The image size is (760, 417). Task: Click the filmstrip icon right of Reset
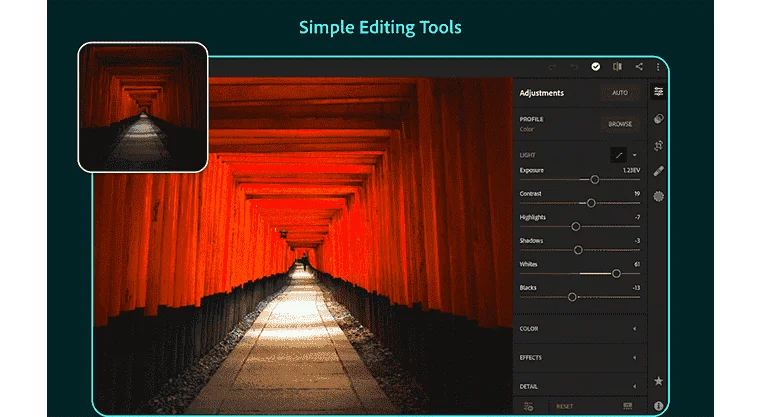click(628, 406)
